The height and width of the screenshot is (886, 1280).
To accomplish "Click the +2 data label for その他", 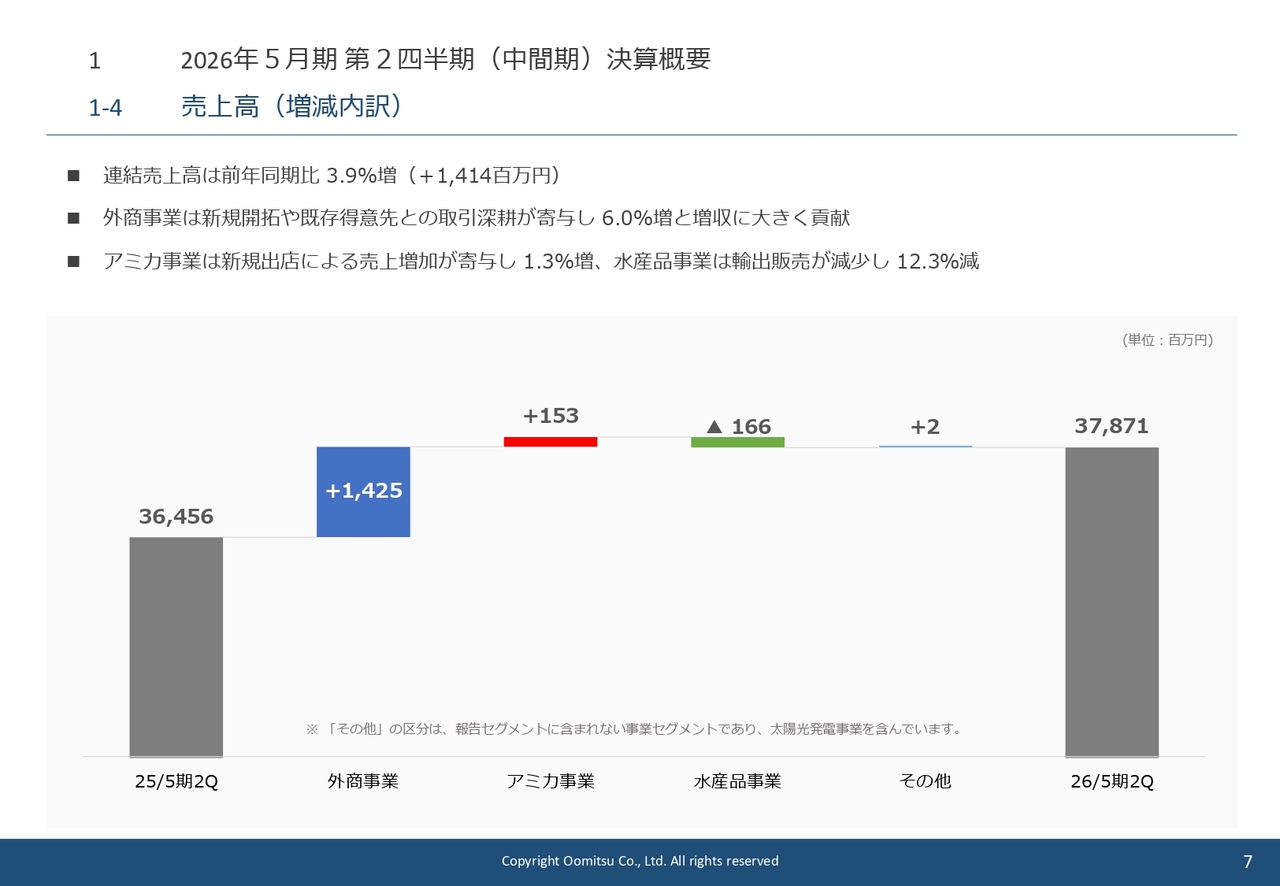I will pyautogui.click(x=925, y=427).
